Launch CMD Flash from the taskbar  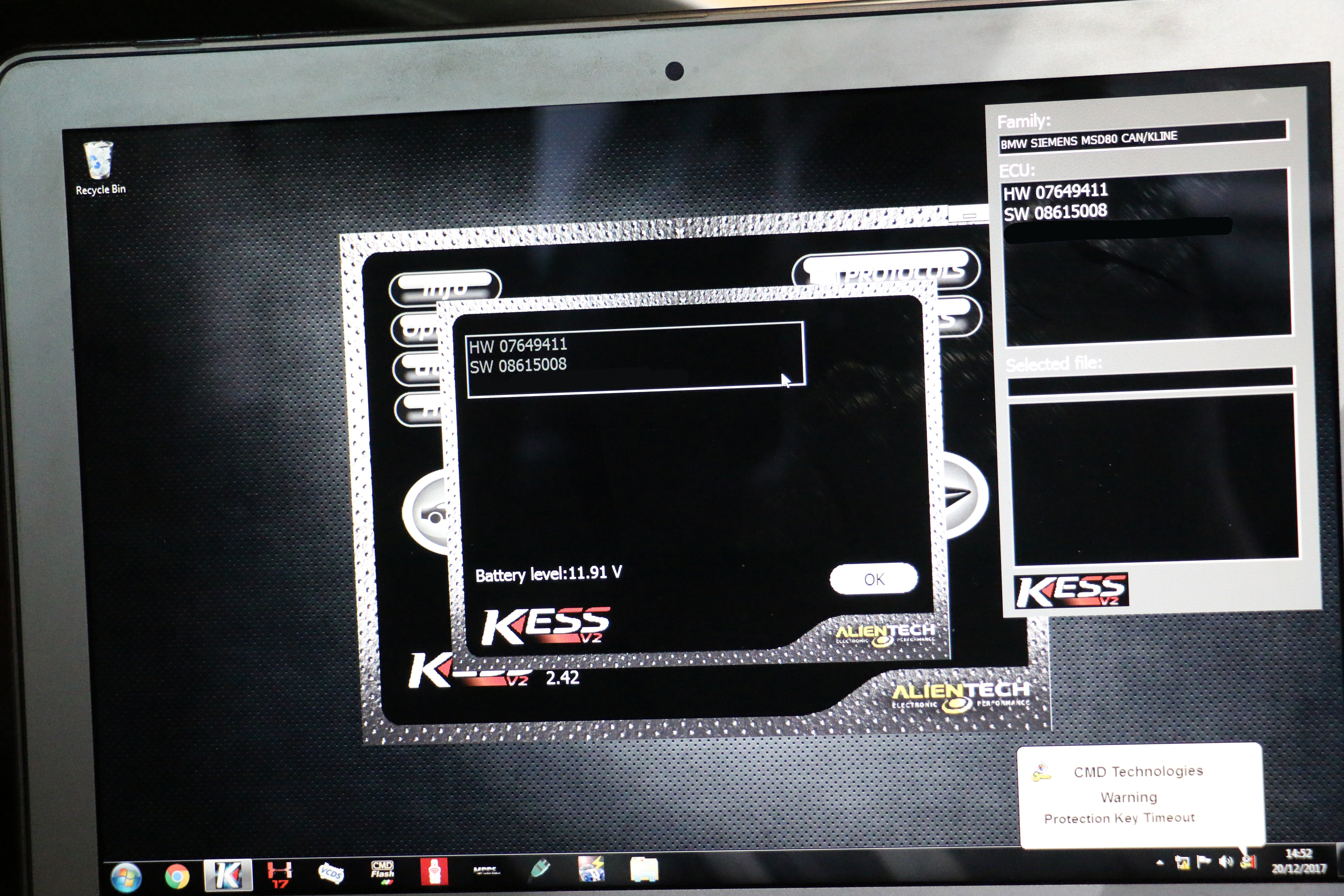pos(382,873)
